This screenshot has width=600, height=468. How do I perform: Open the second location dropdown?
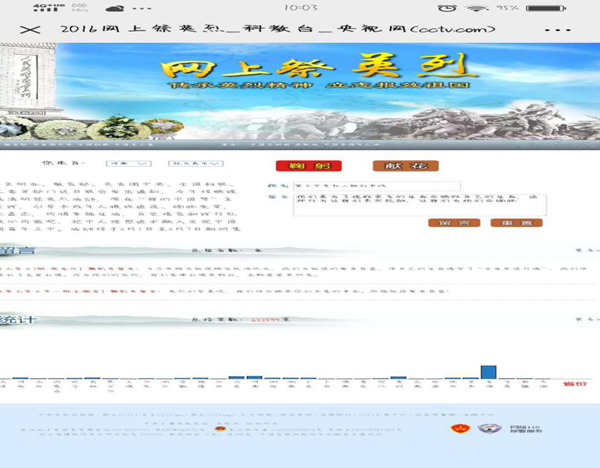click(188, 162)
